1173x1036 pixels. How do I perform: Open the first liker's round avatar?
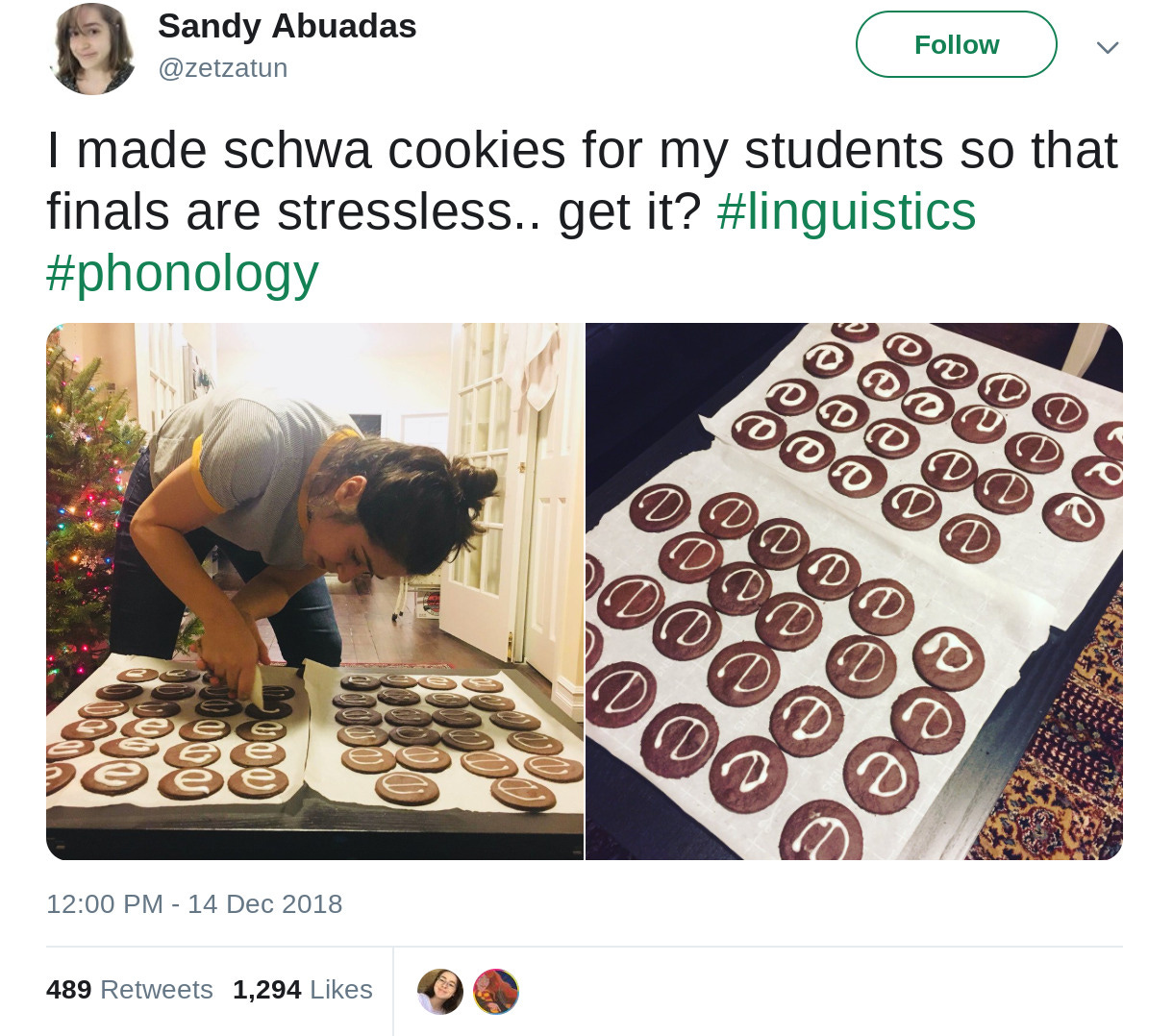pos(440,991)
